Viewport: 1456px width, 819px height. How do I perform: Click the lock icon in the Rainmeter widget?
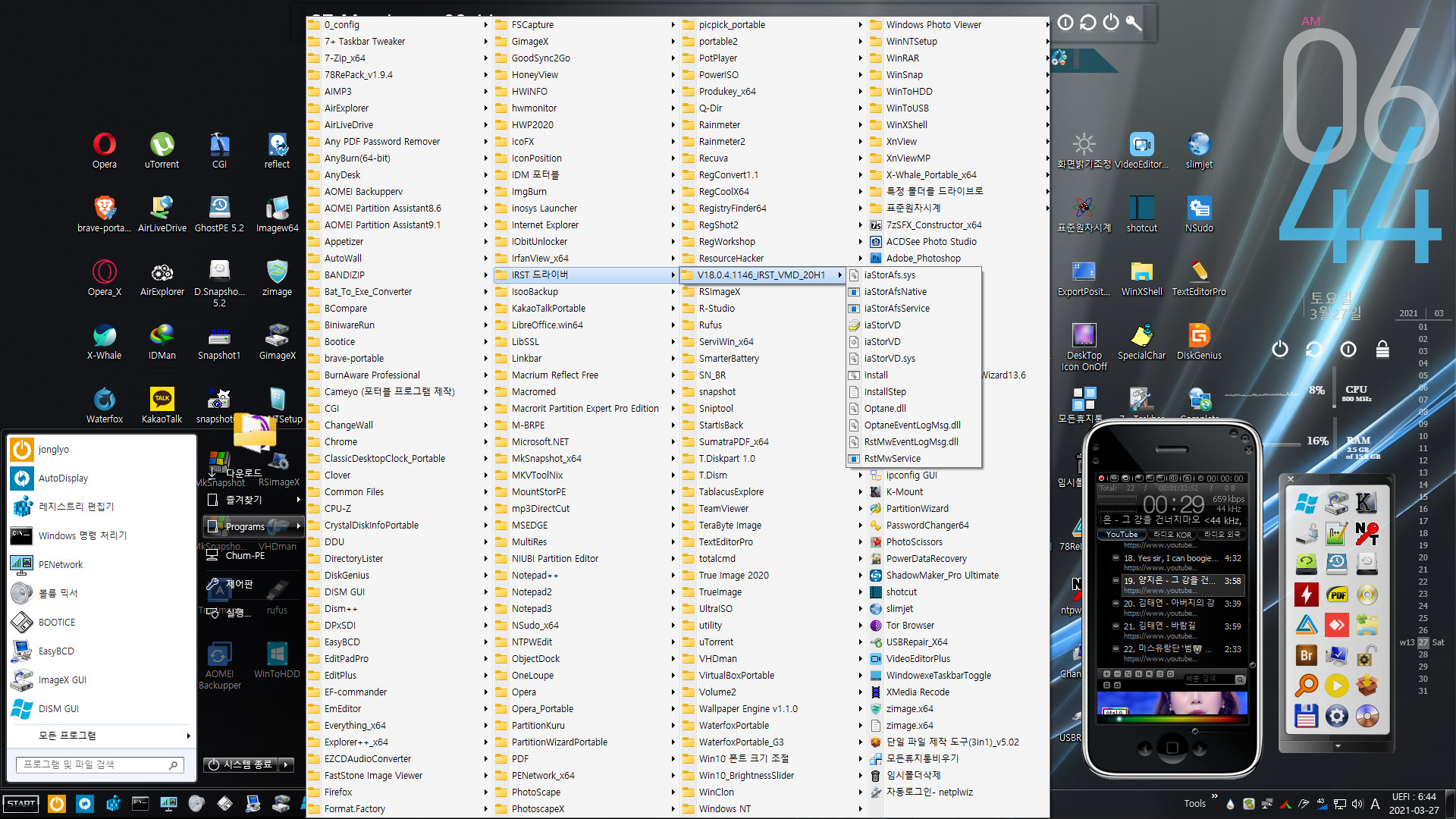pos(1382,349)
